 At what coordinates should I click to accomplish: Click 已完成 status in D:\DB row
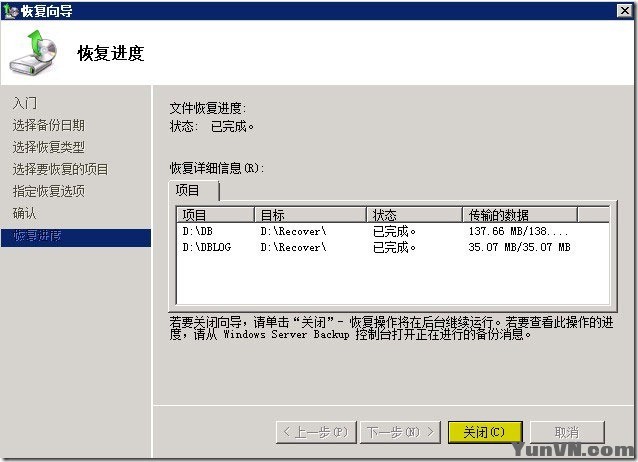pyautogui.click(x=394, y=231)
